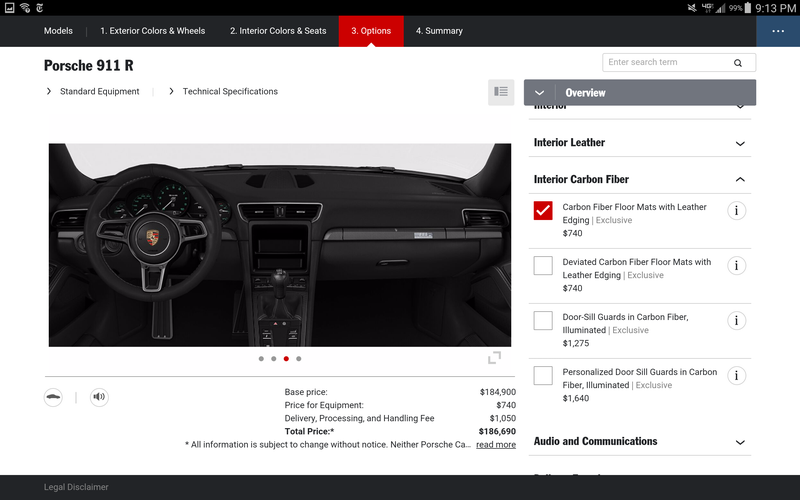The image size is (800, 500).
Task: Open info for Door-Sill Guards Illuminated
Action: coord(736,320)
